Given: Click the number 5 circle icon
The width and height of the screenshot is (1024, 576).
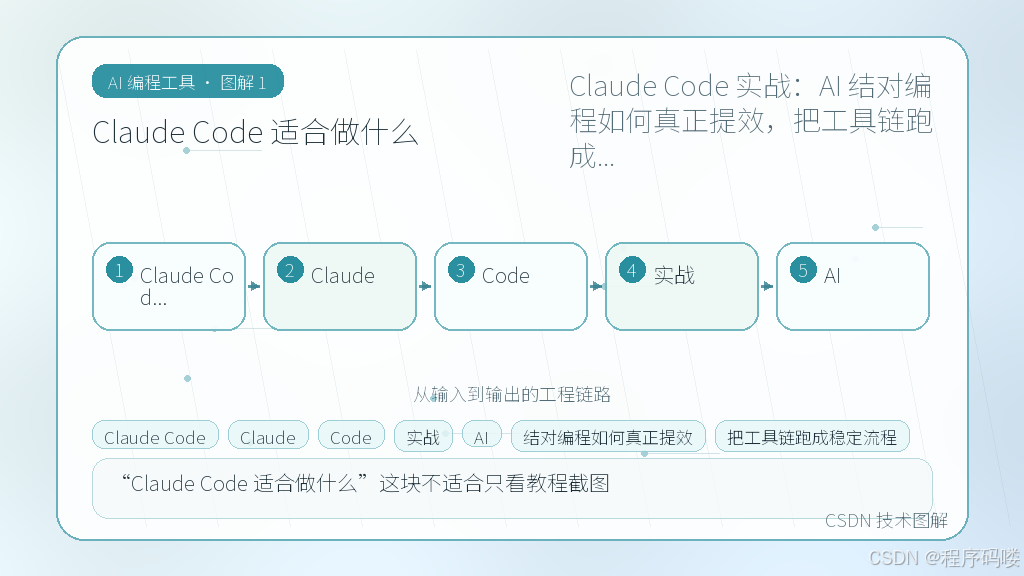Looking at the screenshot, I should click(803, 270).
